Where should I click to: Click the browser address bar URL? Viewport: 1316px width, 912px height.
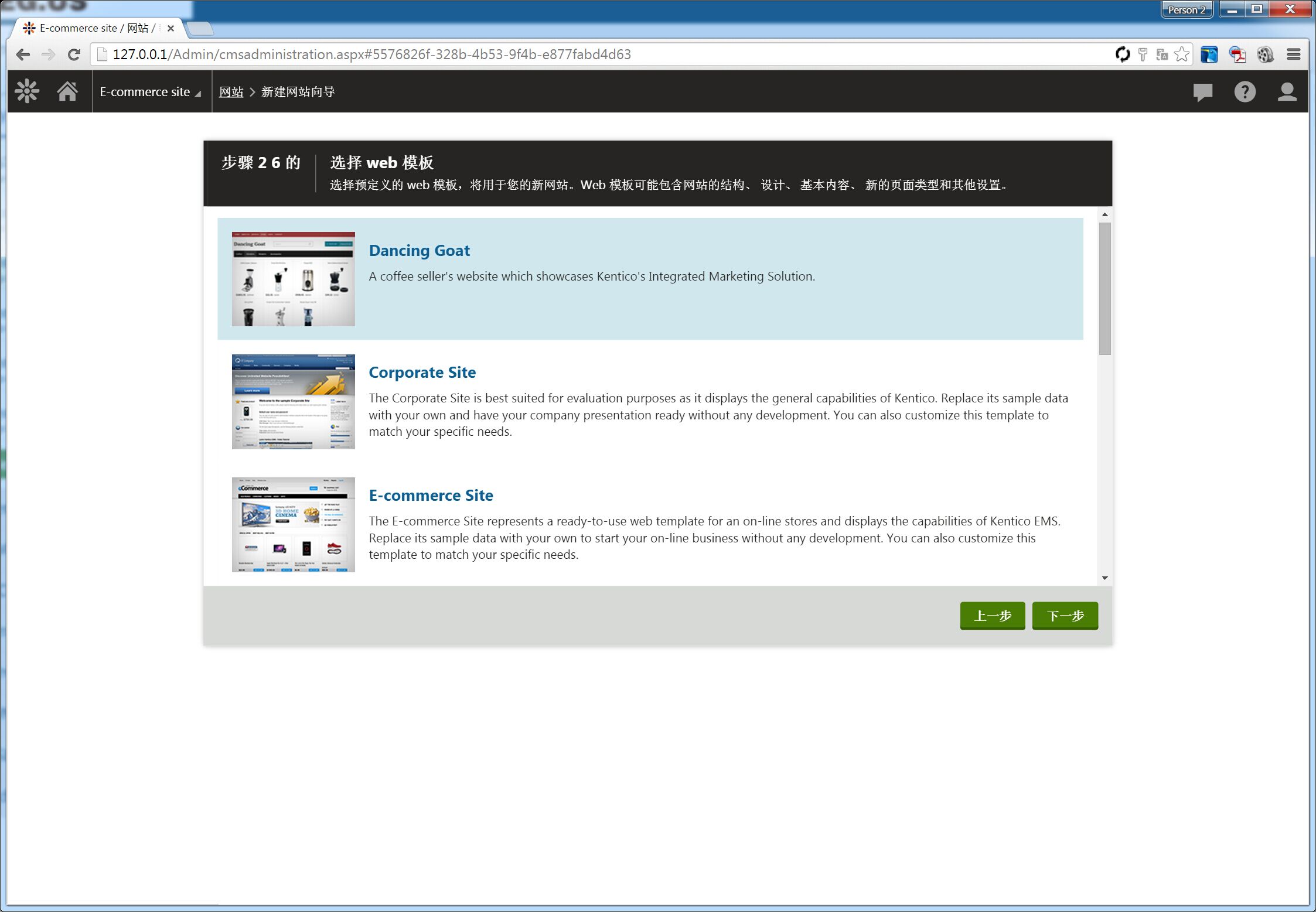371,54
